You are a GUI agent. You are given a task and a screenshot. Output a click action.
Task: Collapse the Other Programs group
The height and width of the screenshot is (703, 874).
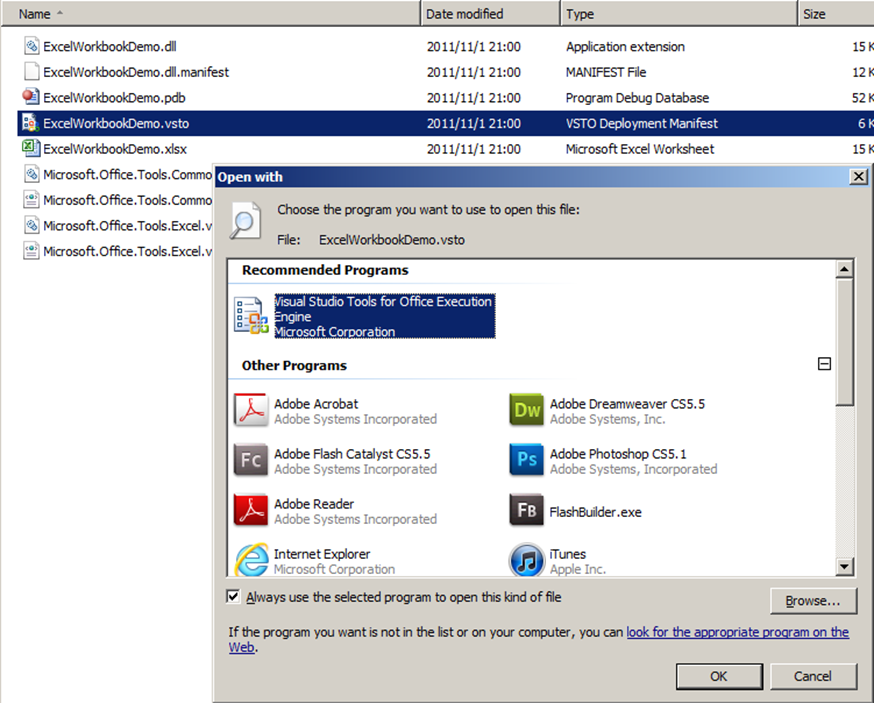click(x=824, y=364)
